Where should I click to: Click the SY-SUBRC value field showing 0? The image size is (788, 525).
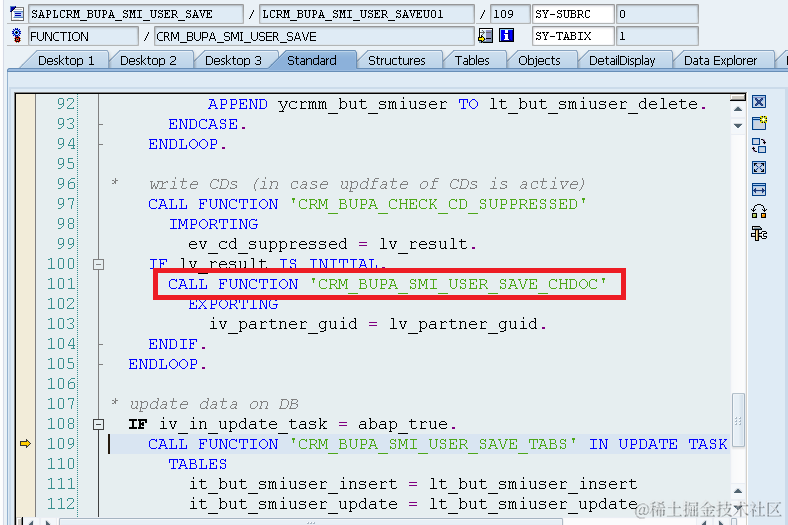pos(657,14)
